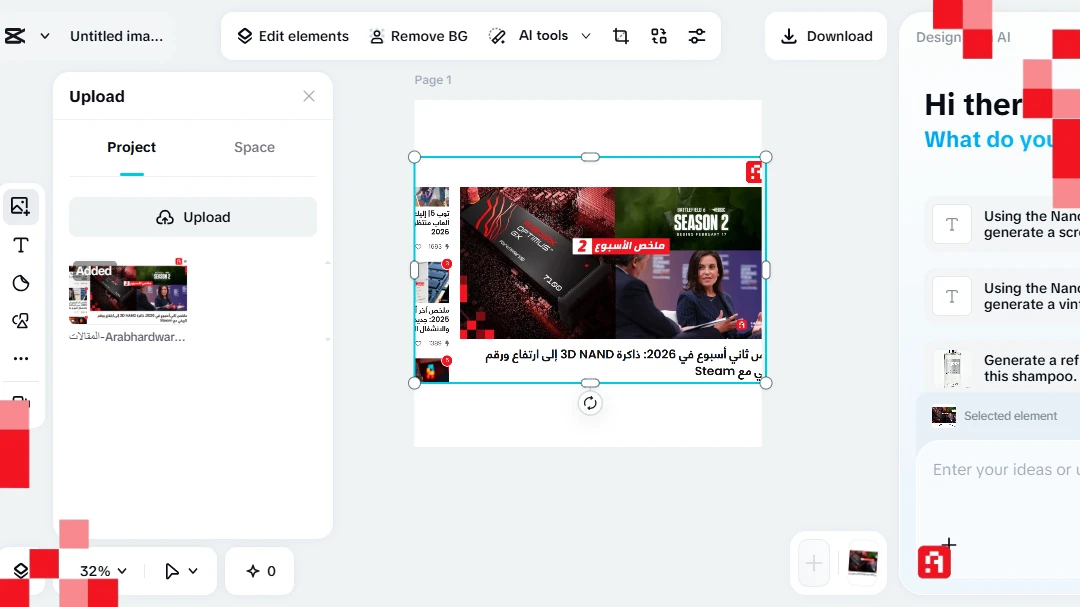Select the Project tab in Upload panel
The height and width of the screenshot is (607, 1080).
(131, 147)
